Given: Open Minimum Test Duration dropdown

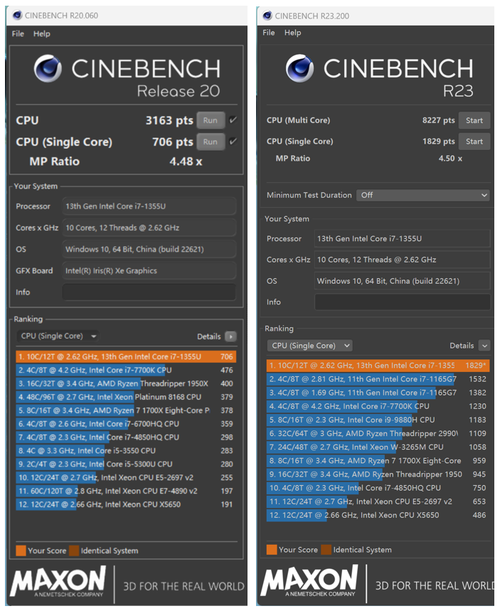Looking at the screenshot, I should [423, 195].
